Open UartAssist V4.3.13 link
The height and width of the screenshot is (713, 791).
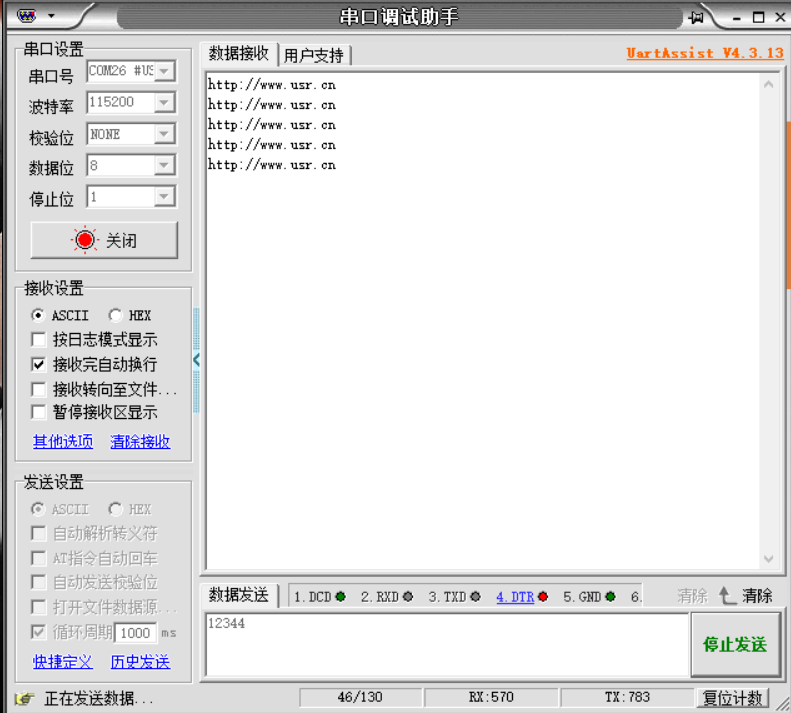[705, 53]
